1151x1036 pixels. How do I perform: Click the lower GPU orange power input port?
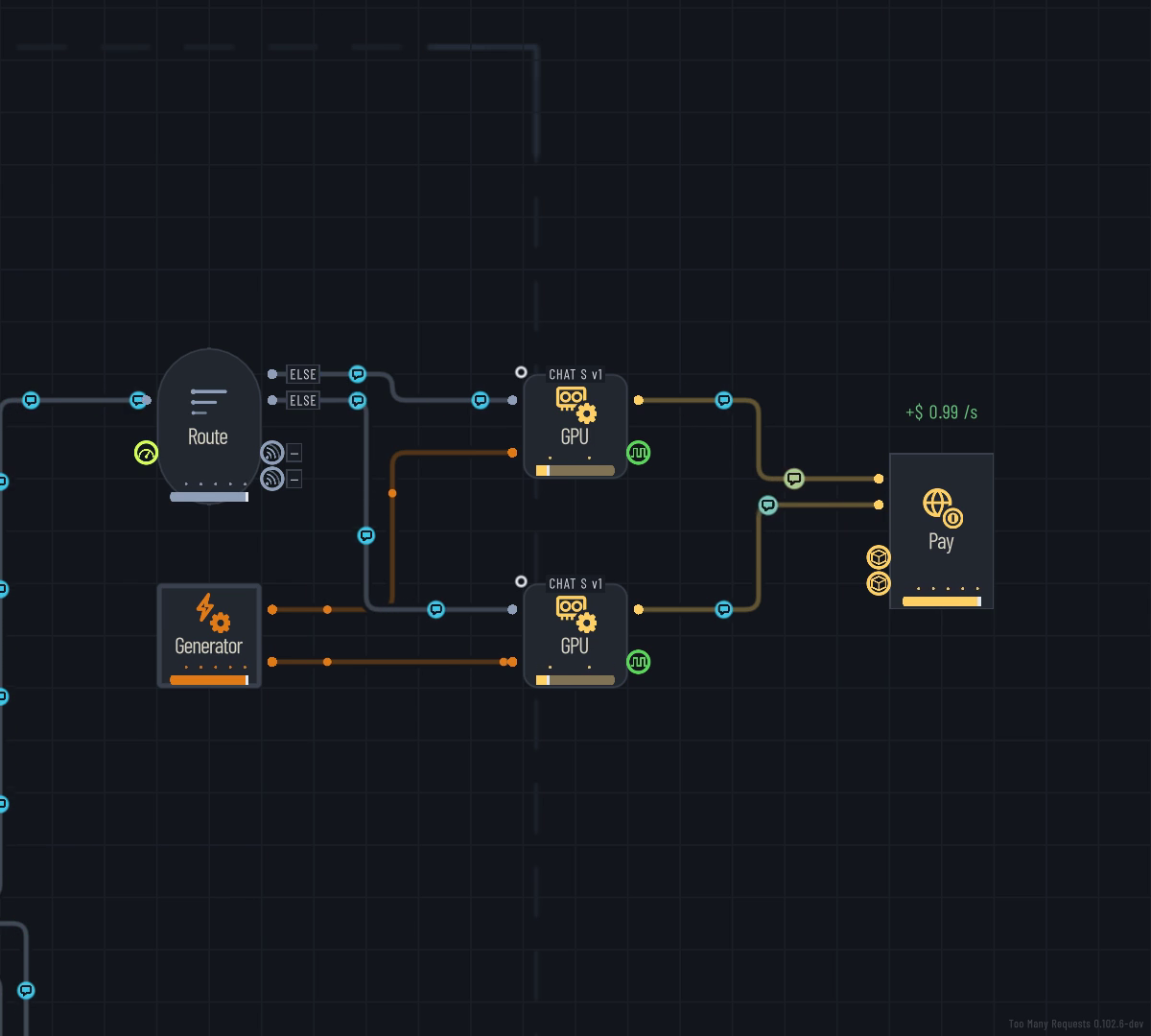(512, 662)
